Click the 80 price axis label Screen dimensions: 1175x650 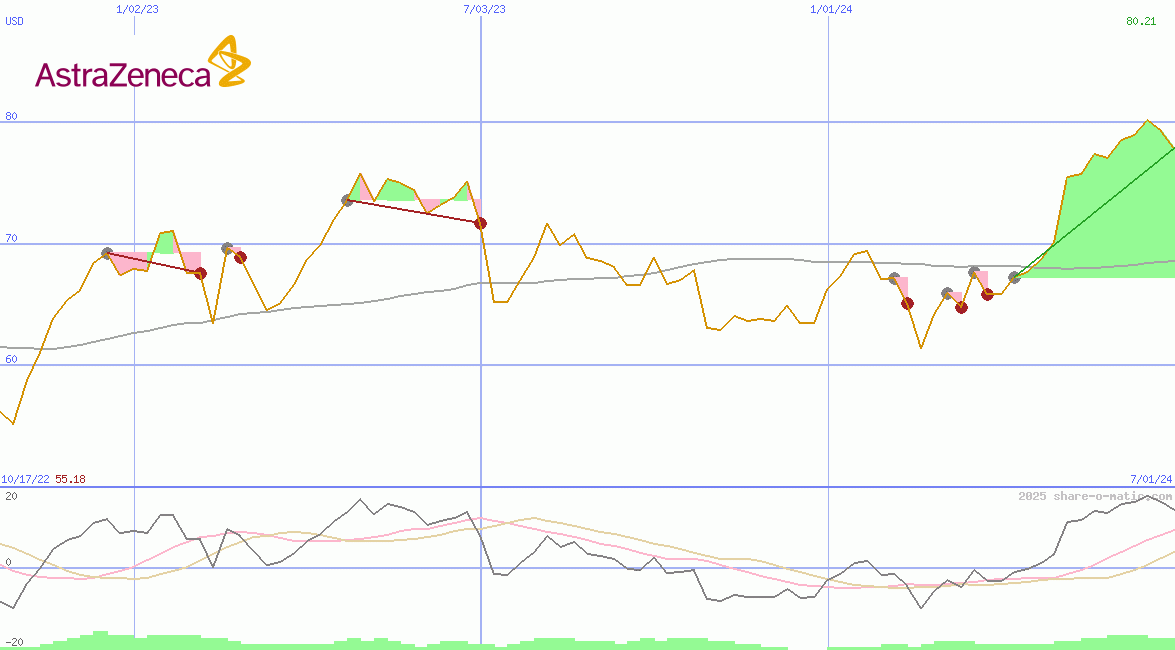11,116
